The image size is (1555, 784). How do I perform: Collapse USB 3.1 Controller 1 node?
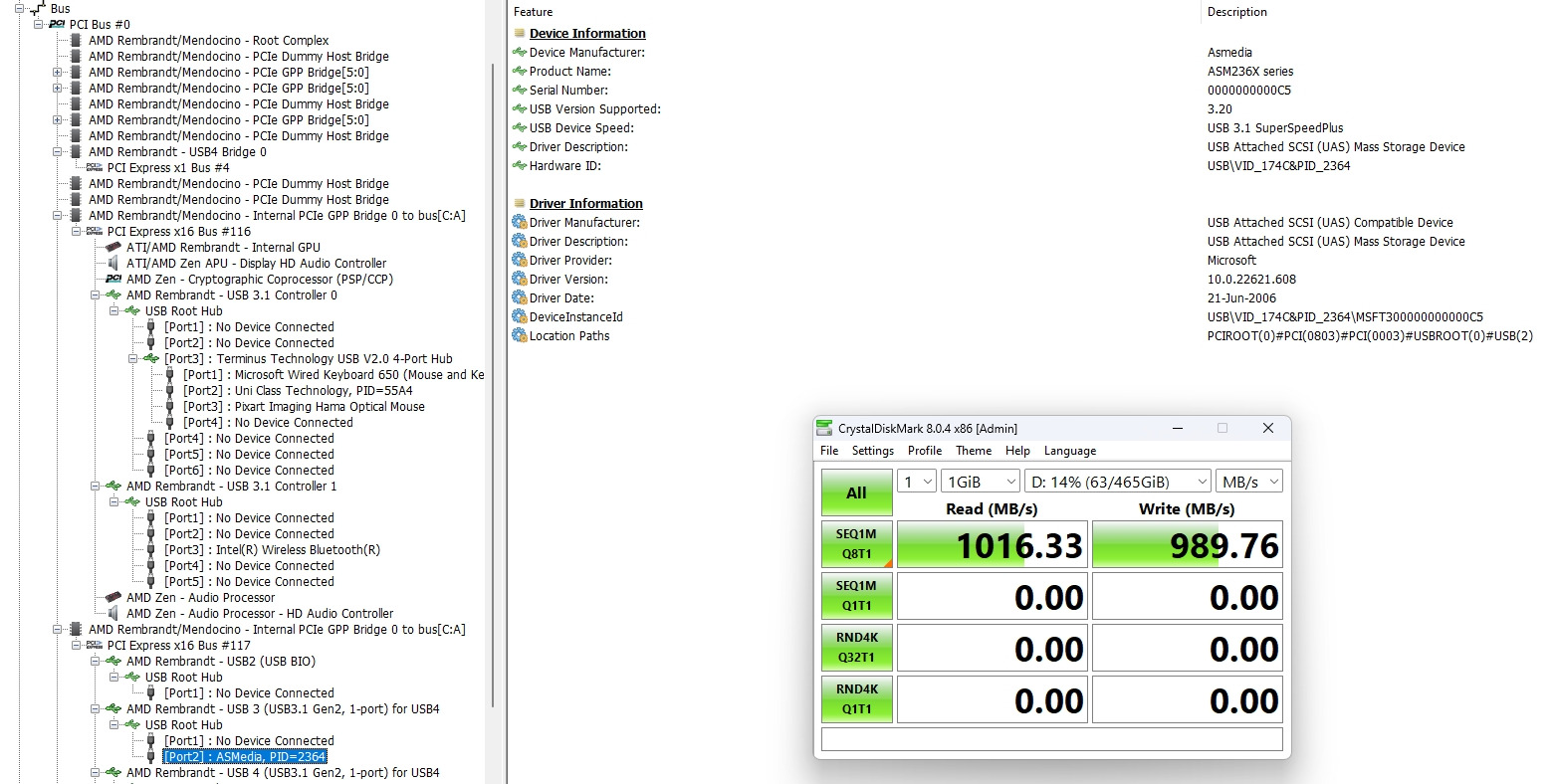pyautogui.click(x=95, y=486)
